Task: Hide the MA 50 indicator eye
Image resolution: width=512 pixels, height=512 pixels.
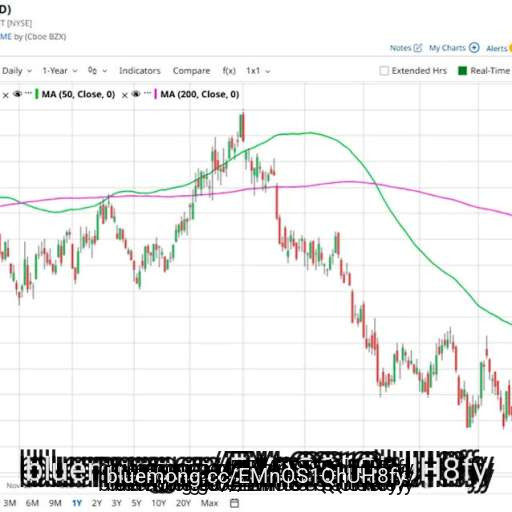Action: tap(17, 94)
